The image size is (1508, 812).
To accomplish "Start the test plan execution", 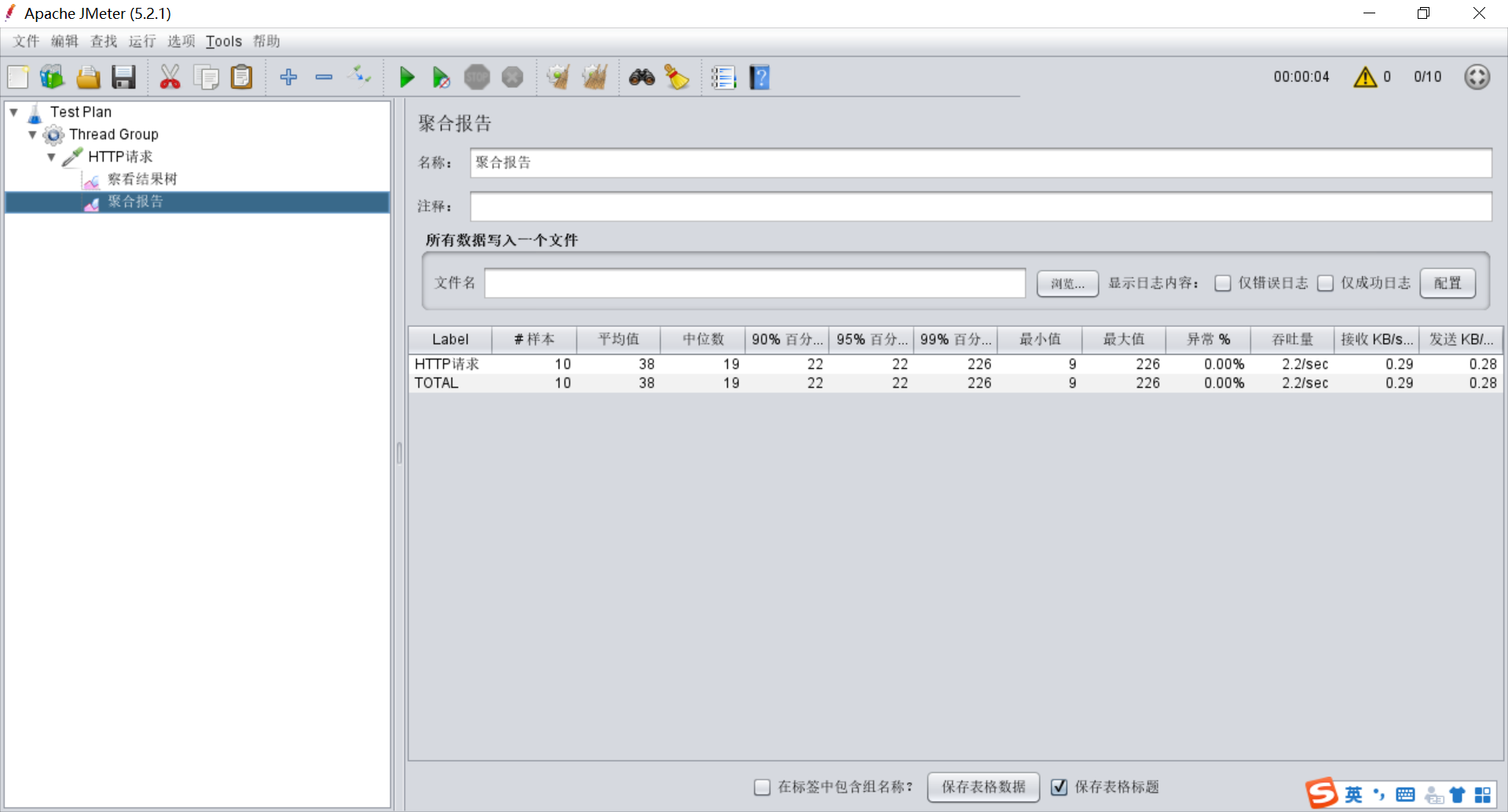I will click(407, 77).
